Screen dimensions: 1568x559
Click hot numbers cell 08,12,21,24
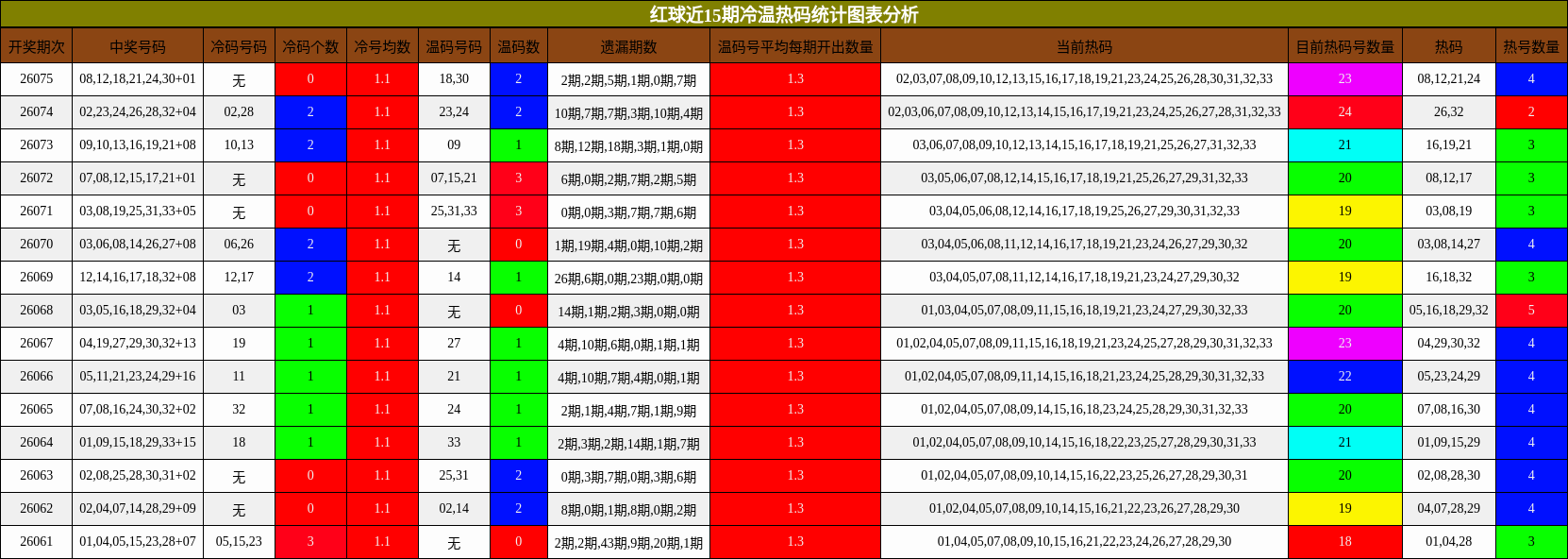point(1448,79)
